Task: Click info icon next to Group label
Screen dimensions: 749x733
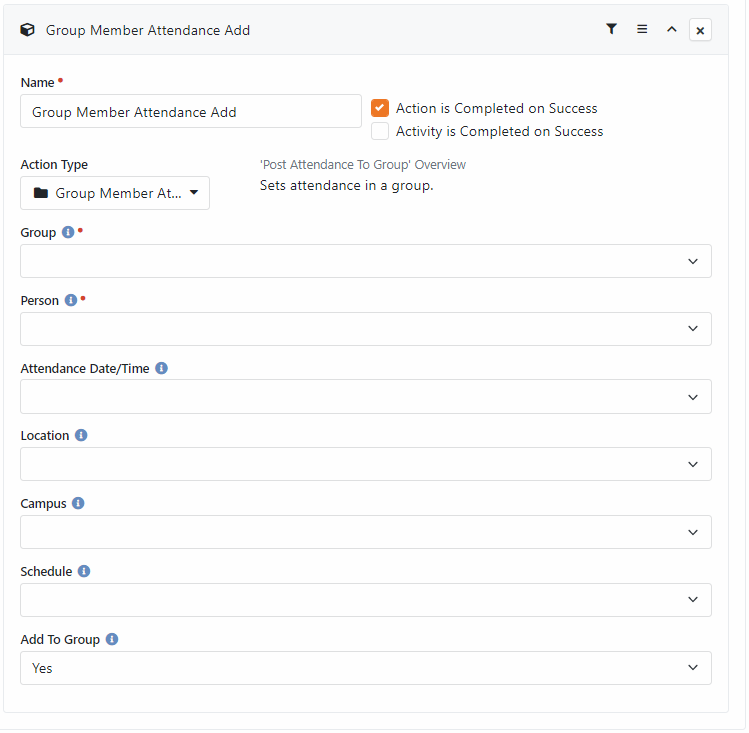Action: (x=68, y=232)
